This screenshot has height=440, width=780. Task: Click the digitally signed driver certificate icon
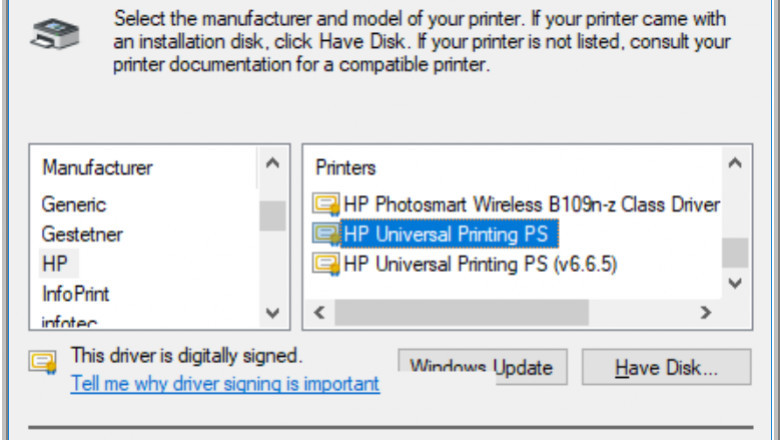pos(43,361)
